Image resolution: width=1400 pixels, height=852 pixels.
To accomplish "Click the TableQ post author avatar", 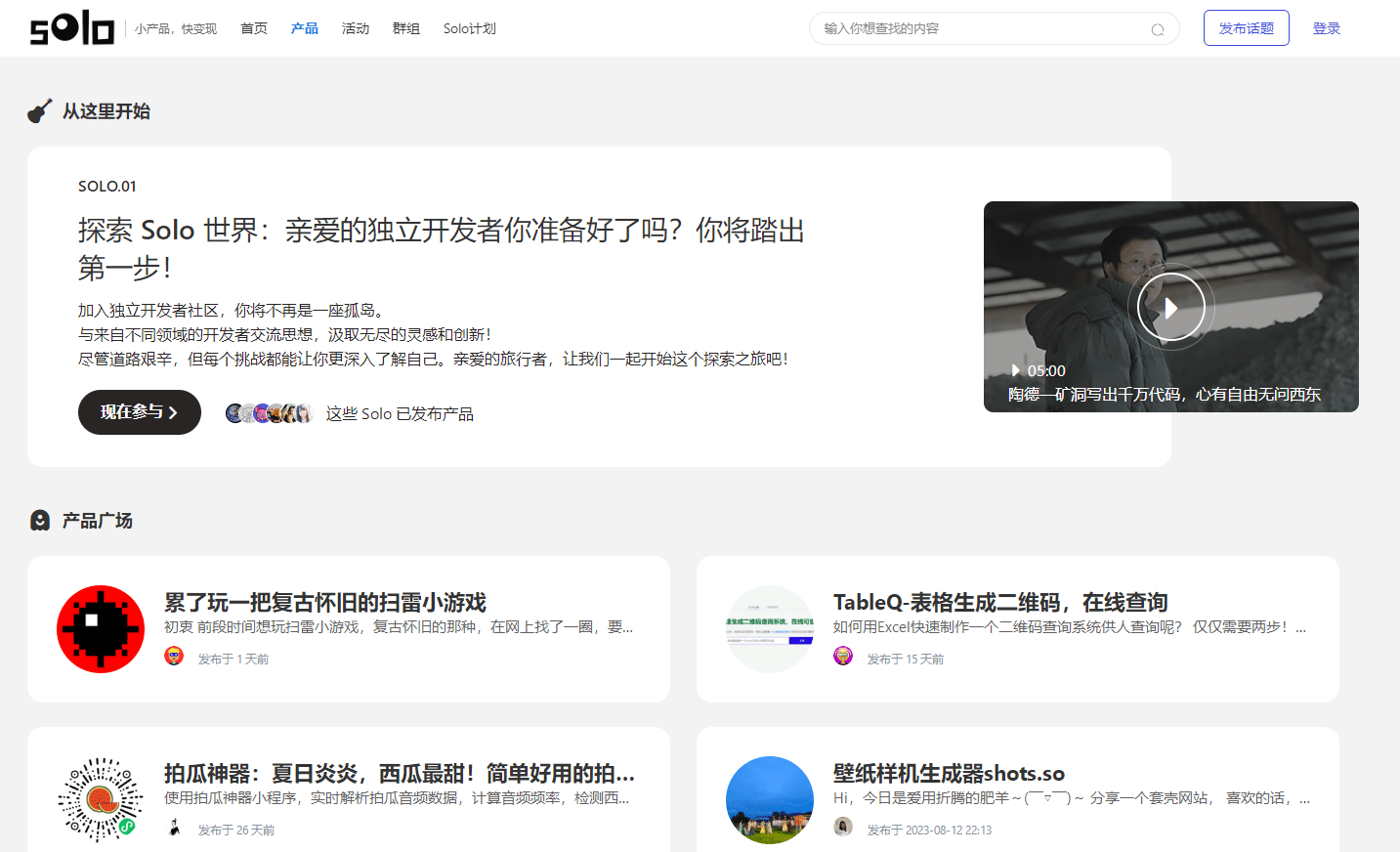I will click(843, 657).
